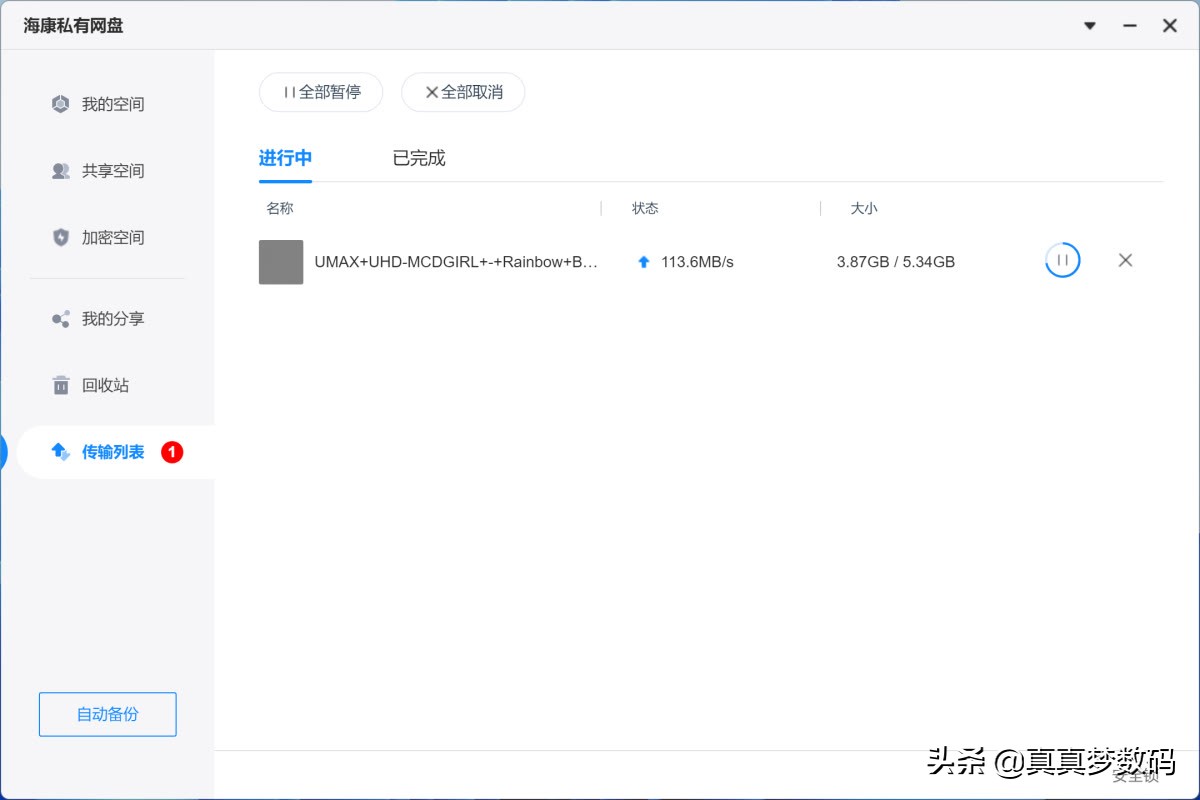Click 全部取消 to cancel all transfers
The height and width of the screenshot is (800, 1200).
(x=463, y=91)
